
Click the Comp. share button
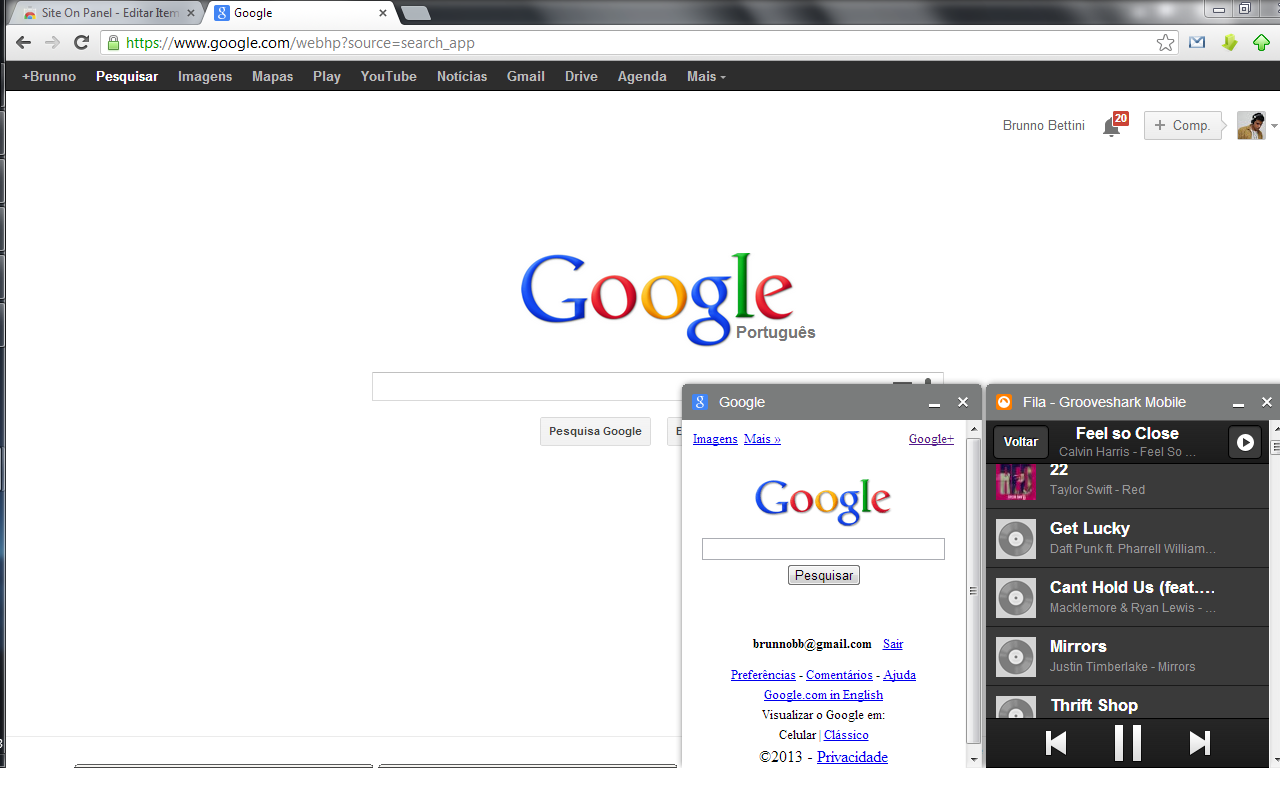coord(1182,125)
